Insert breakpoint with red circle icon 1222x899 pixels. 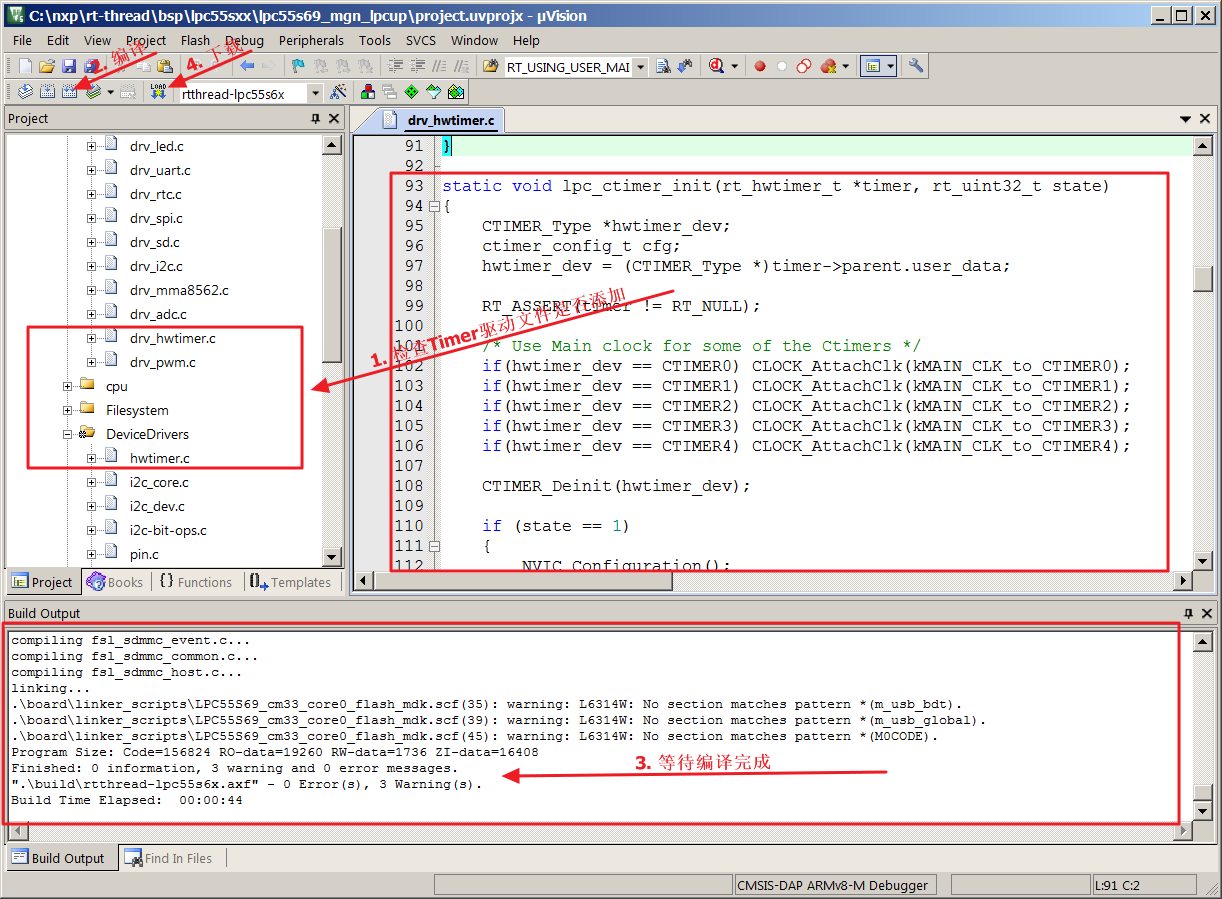(x=760, y=67)
